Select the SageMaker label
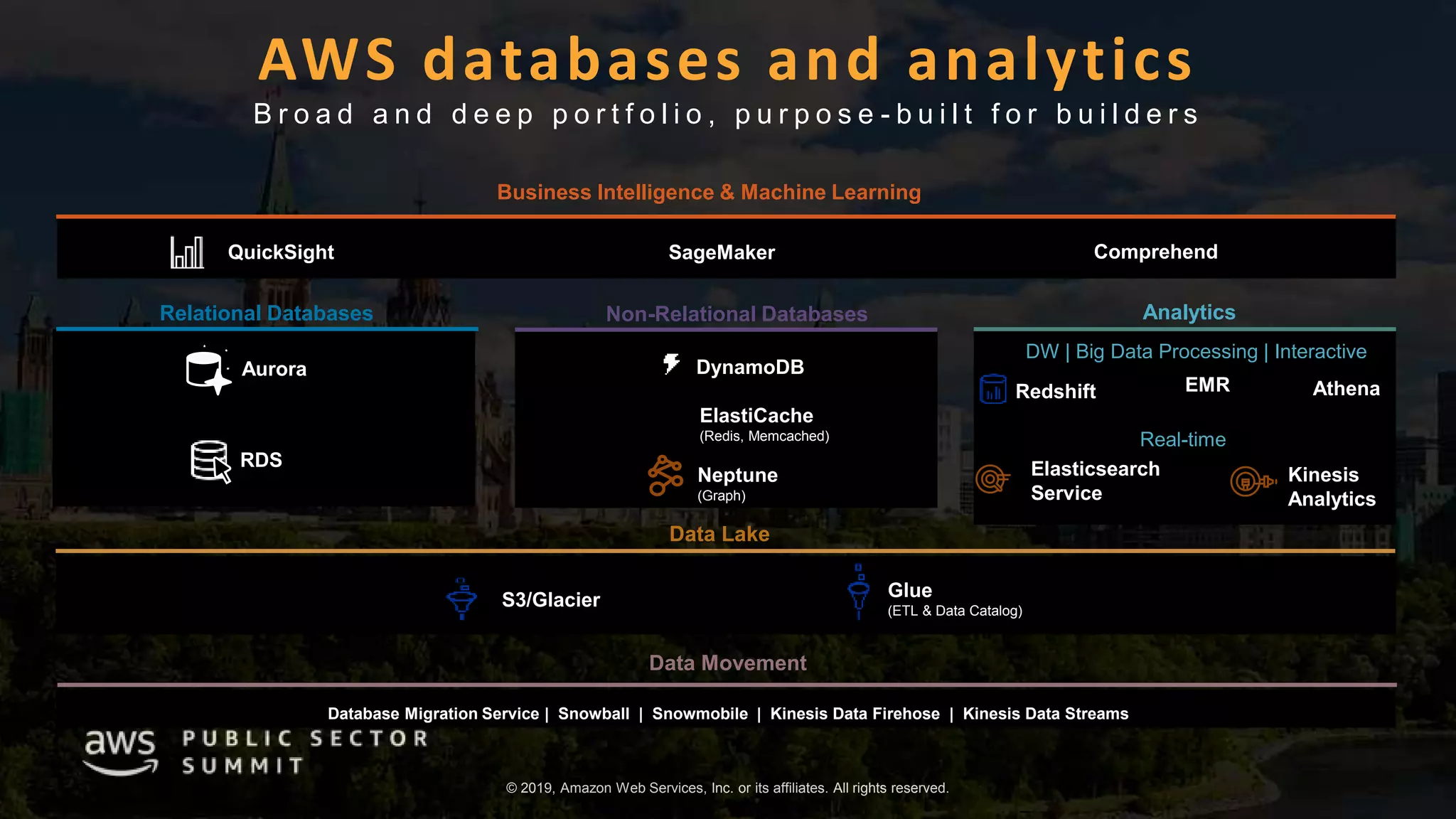Image resolution: width=1456 pixels, height=819 pixels. pyautogui.click(x=722, y=252)
